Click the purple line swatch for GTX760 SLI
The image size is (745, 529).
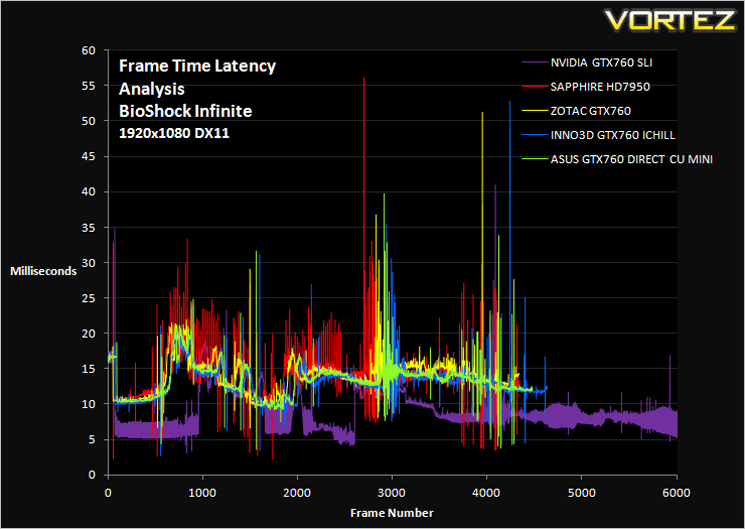(535, 63)
